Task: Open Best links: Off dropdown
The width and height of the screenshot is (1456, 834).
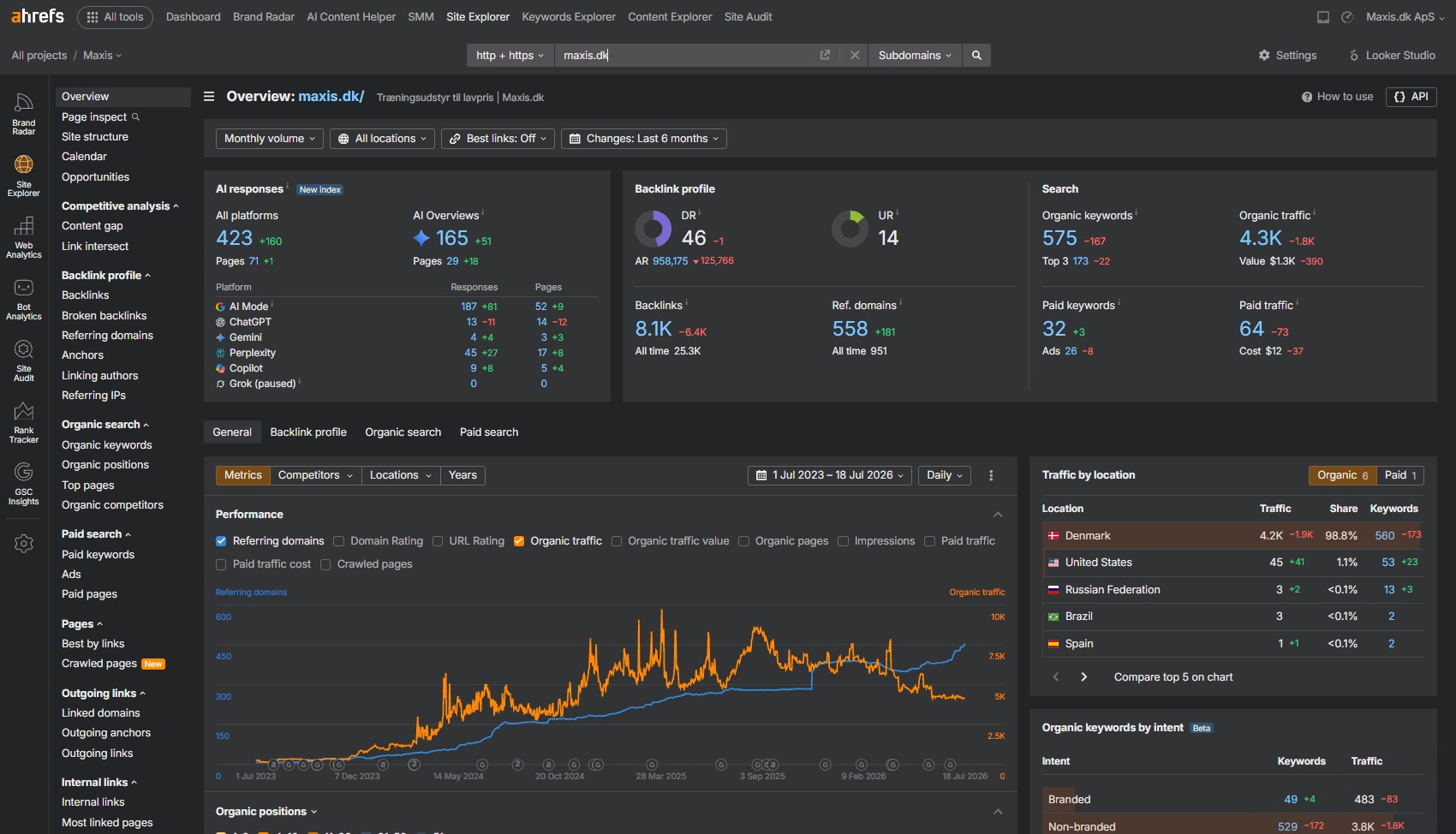Action: 498,139
